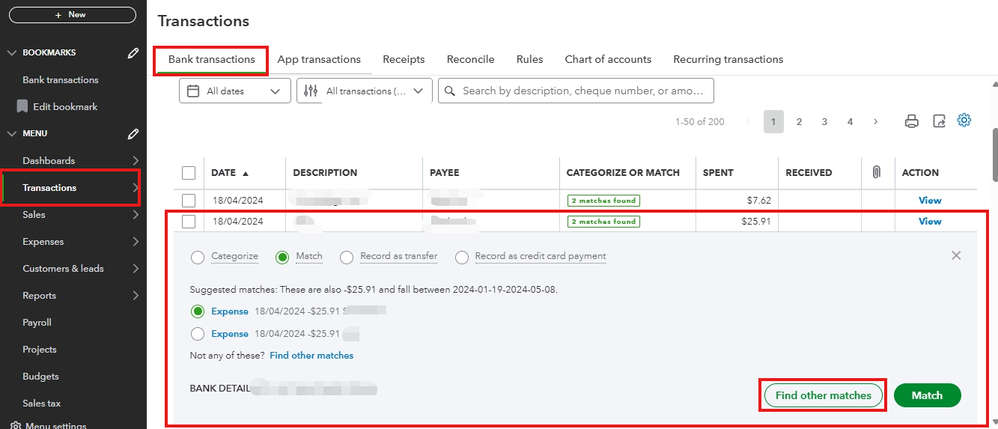Select the Categorize radio button
This screenshot has width=998, height=429.
pos(197,257)
